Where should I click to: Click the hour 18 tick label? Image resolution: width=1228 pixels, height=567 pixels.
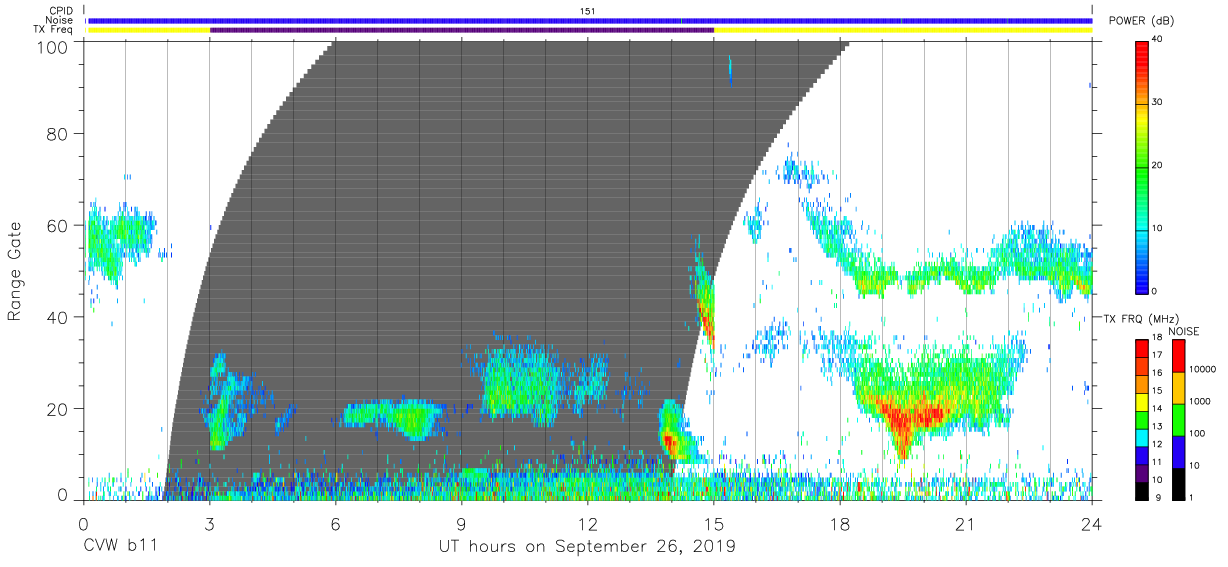pos(840,524)
